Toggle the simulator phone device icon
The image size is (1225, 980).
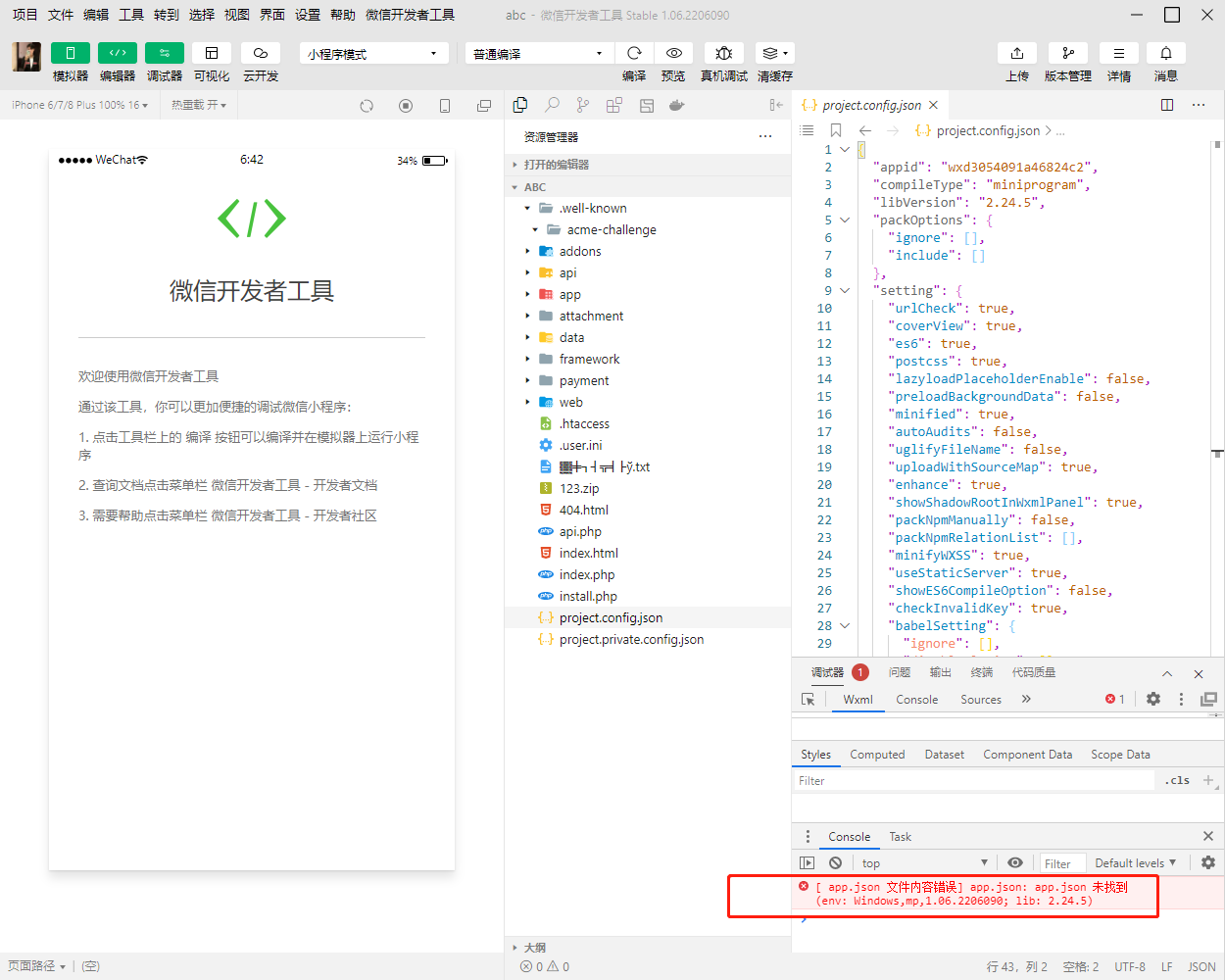click(445, 106)
